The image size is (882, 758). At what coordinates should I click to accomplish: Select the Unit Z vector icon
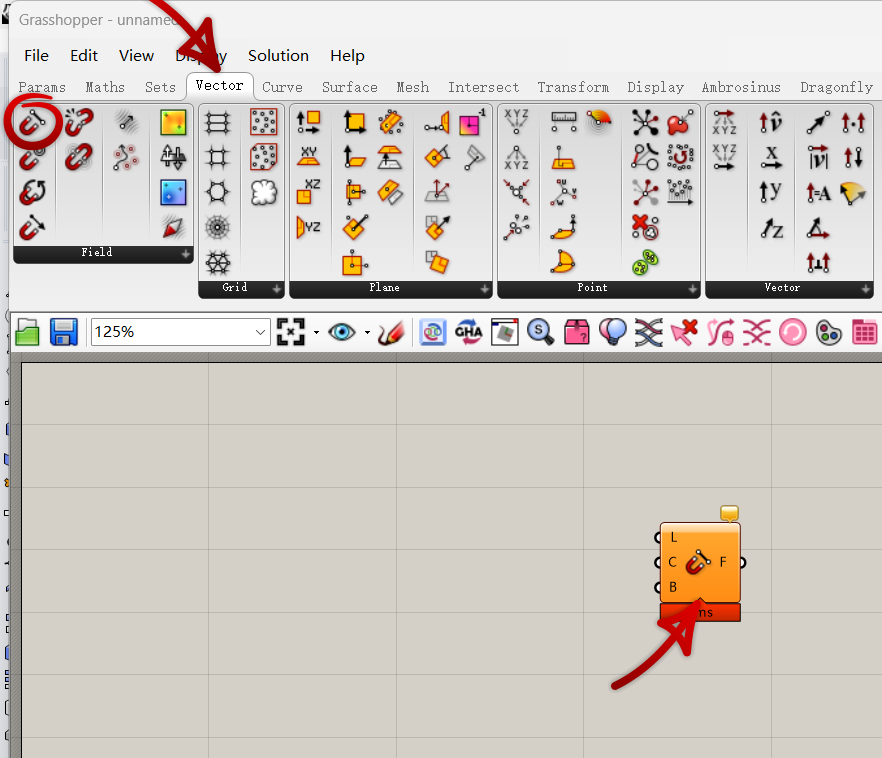[x=772, y=228]
